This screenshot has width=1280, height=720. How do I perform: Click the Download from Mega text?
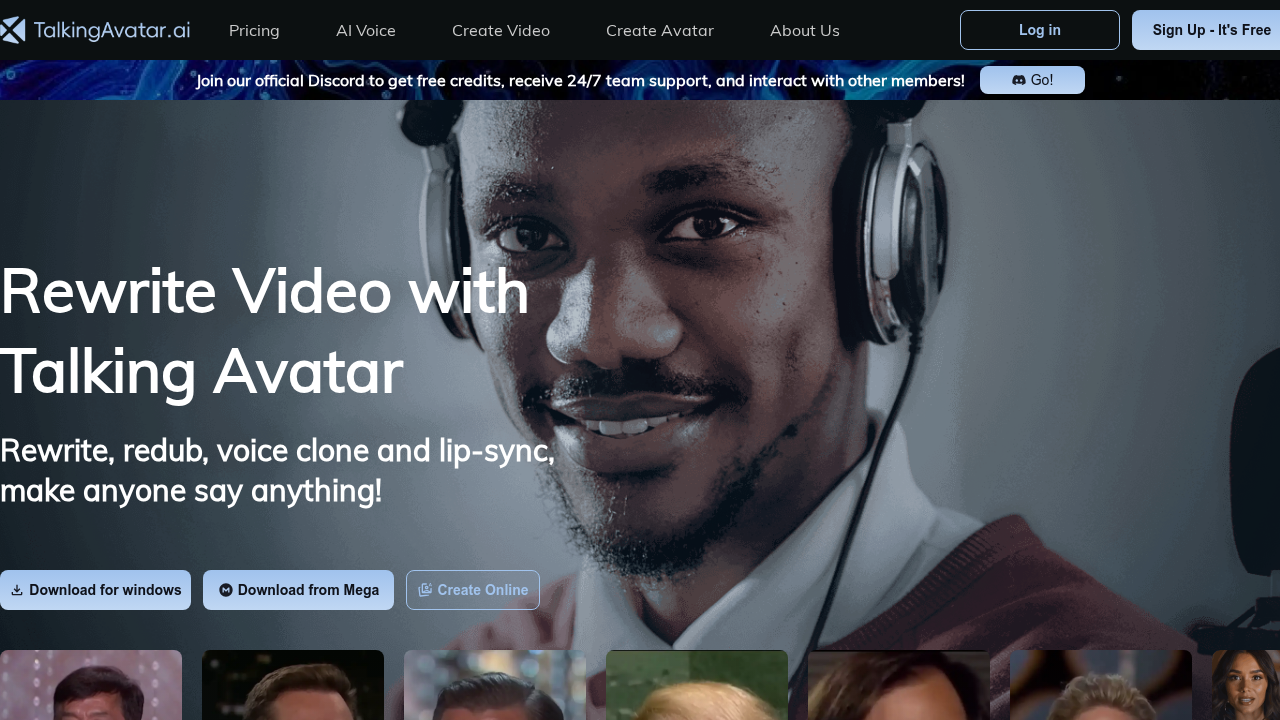click(x=308, y=590)
